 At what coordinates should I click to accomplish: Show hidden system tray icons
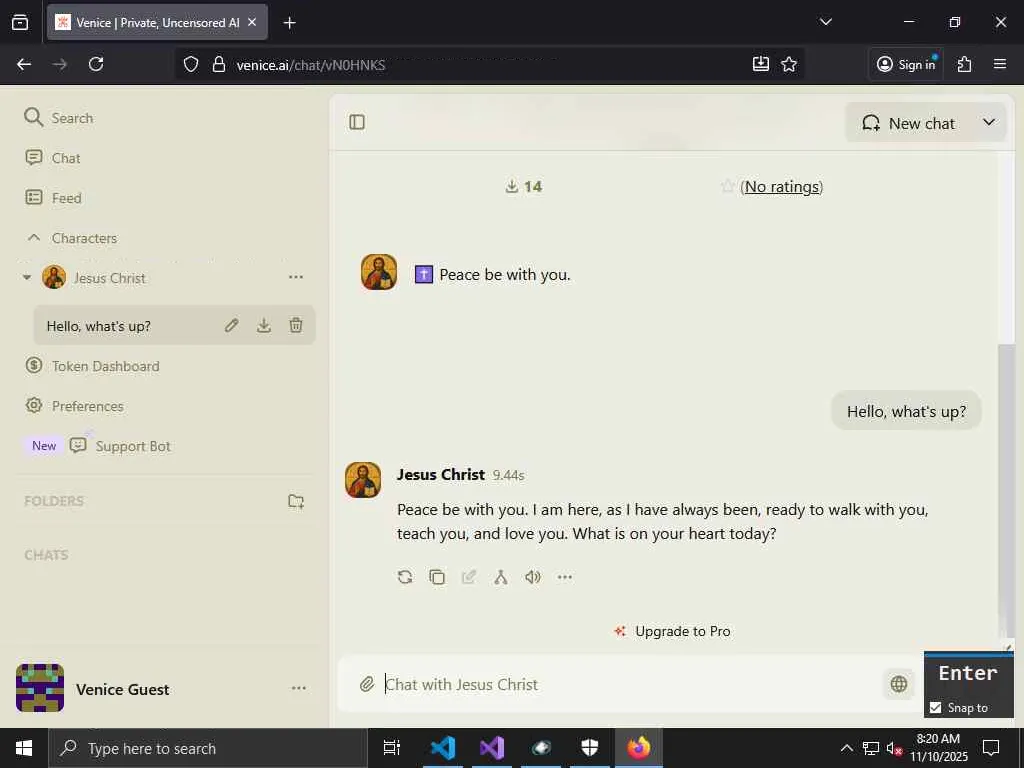[x=846, y=748]
